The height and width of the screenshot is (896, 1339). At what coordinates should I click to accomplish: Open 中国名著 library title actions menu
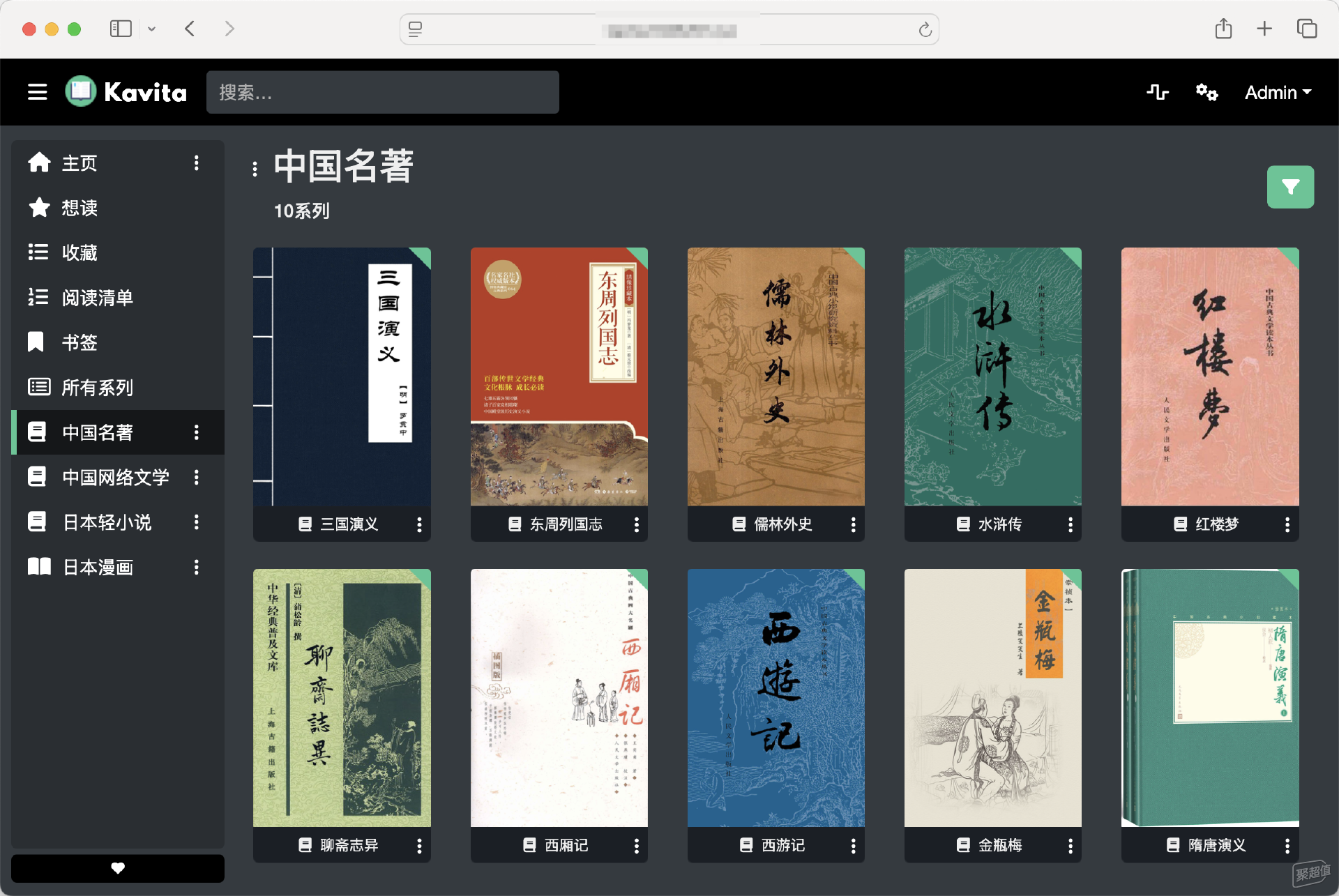coord(255,169)
